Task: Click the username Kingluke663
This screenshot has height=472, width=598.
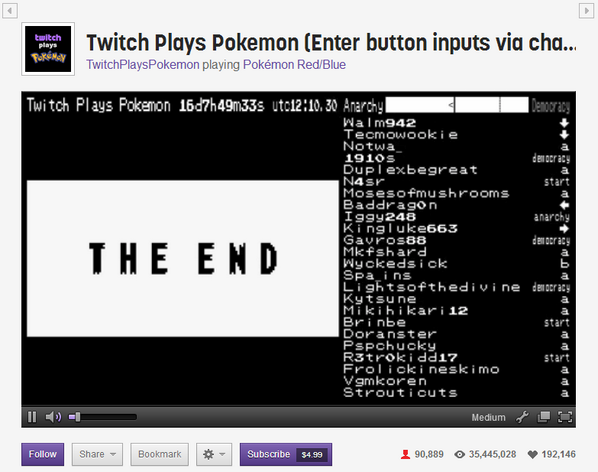Action: click(x=400, y=228)
